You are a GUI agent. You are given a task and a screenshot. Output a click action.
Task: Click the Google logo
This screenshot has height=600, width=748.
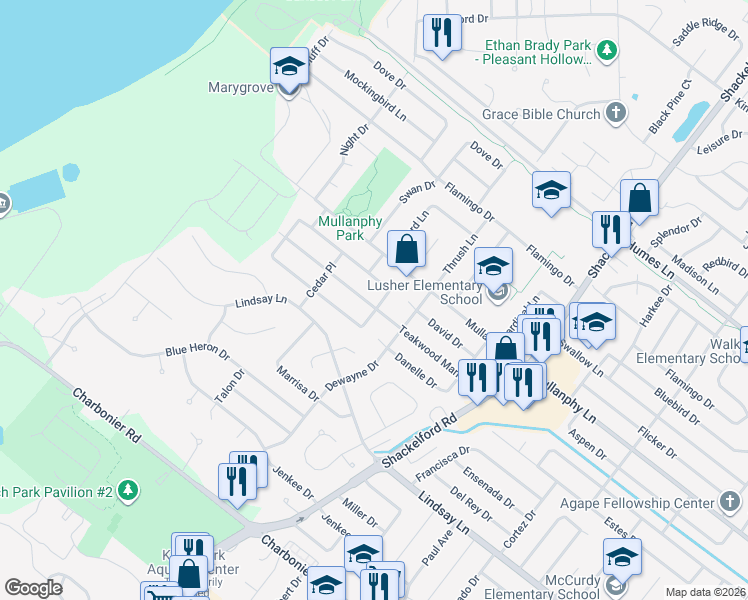coord(33,588)
